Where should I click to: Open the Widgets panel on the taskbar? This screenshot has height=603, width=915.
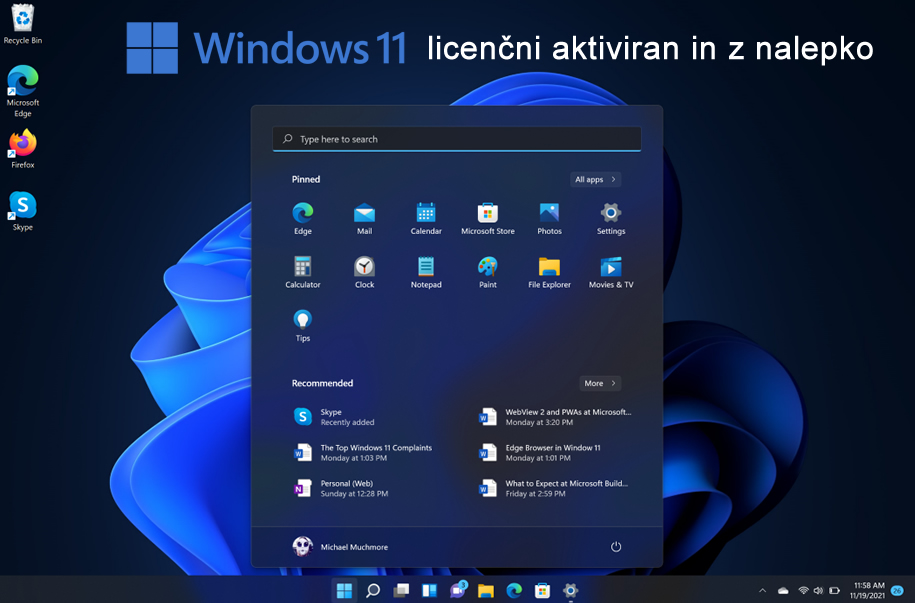coord(430,590)
